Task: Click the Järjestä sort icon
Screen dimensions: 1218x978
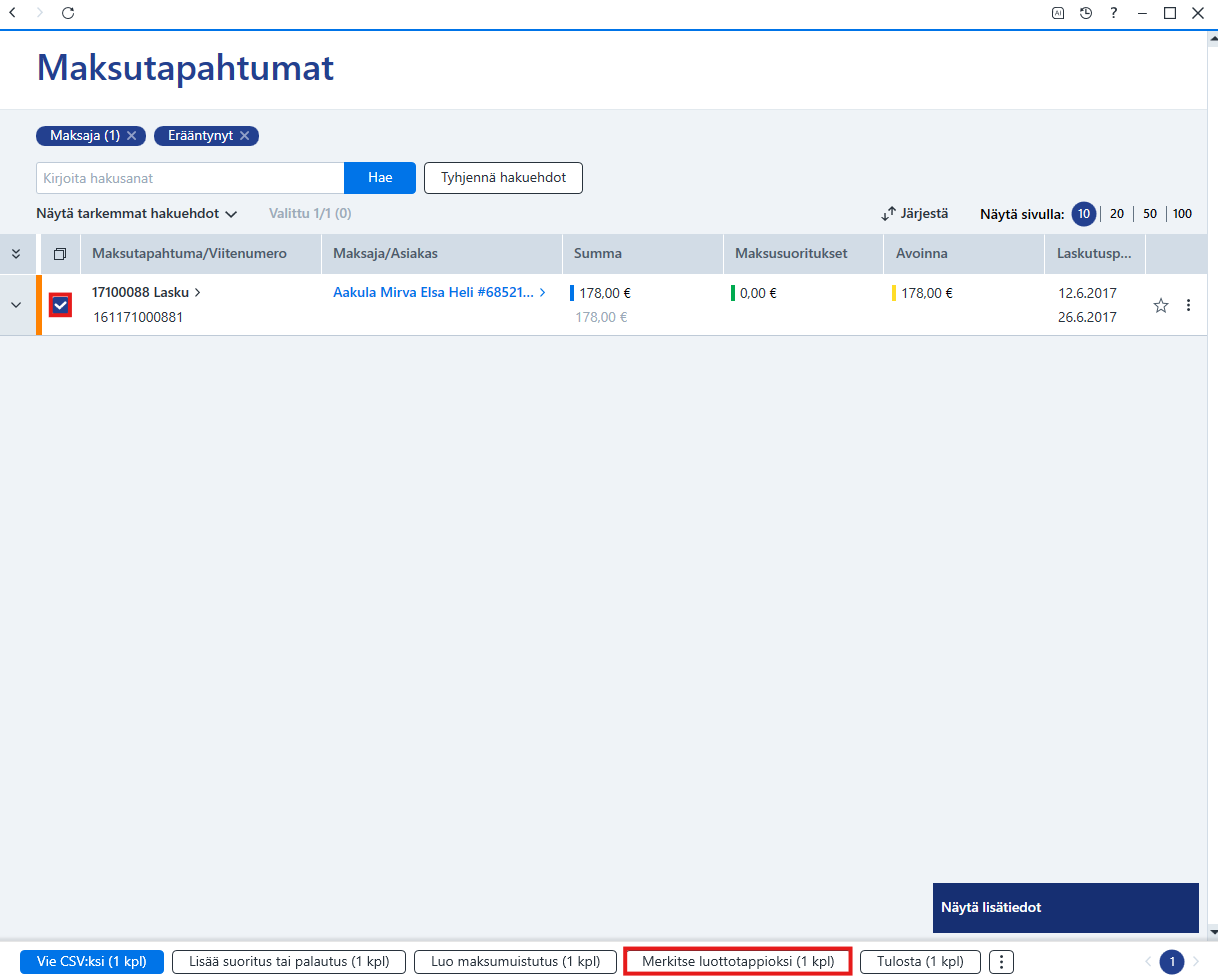Action: coord(888,214)
